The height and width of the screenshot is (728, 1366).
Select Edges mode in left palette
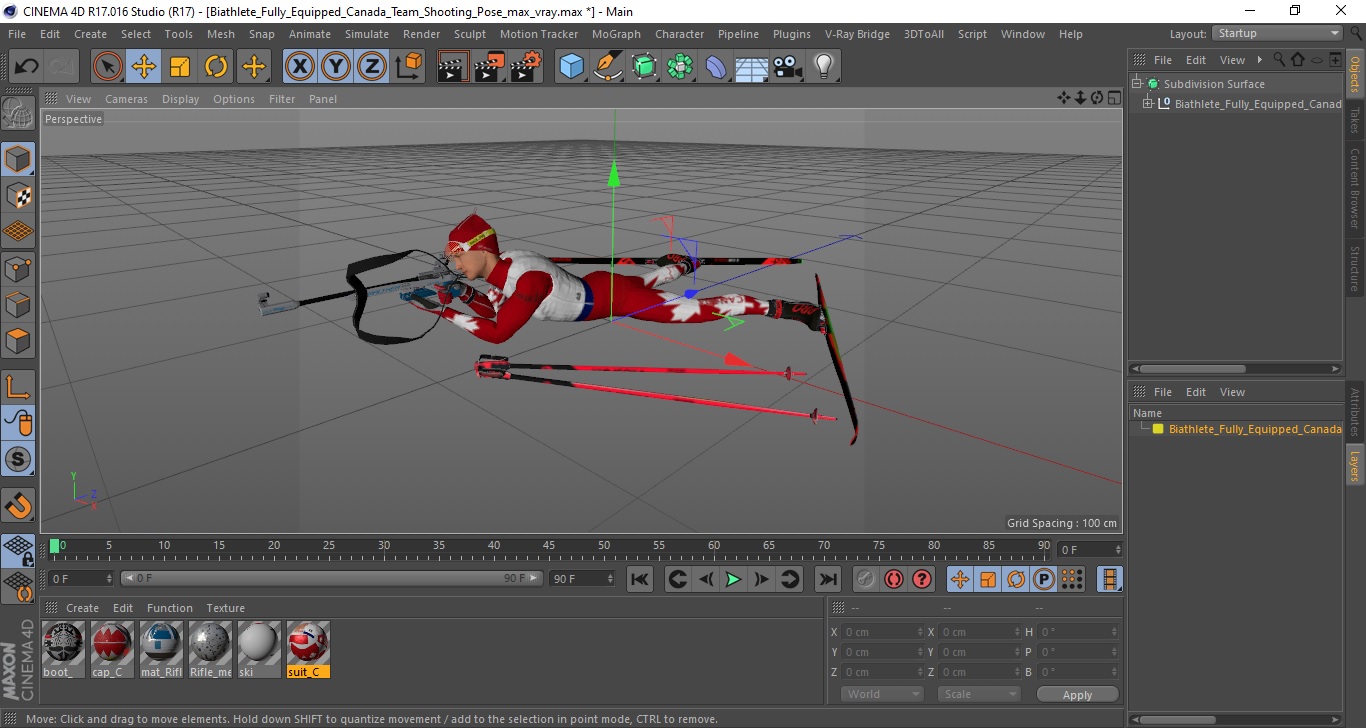tap(19, 304)
